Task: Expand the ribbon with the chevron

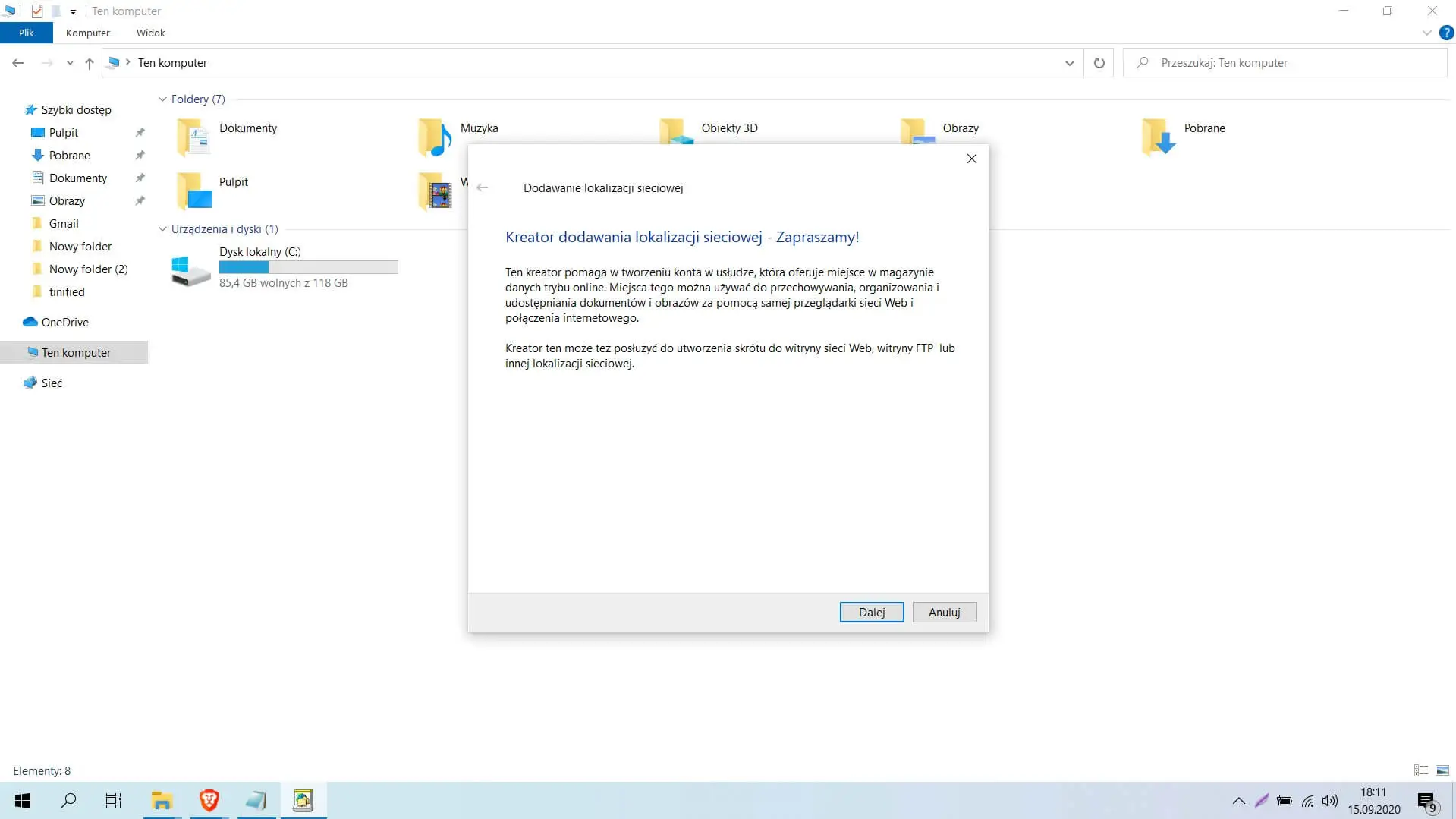Action: [1426, 33]
